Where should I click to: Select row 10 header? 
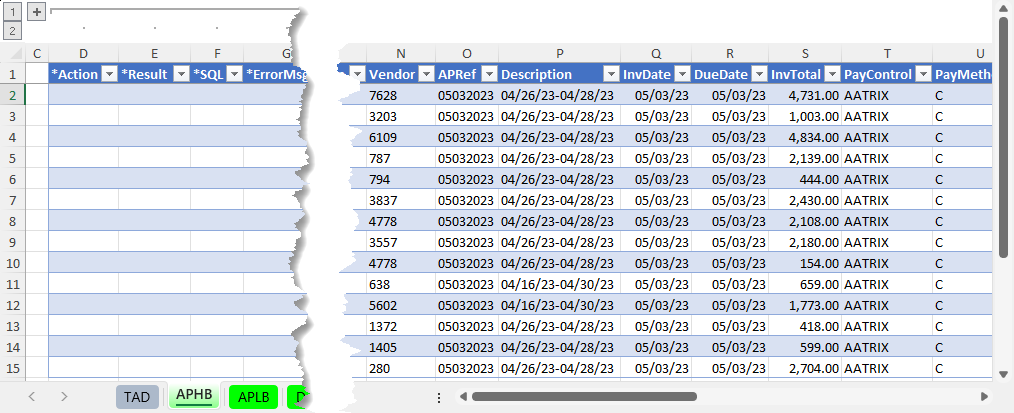tap(12, 263)
